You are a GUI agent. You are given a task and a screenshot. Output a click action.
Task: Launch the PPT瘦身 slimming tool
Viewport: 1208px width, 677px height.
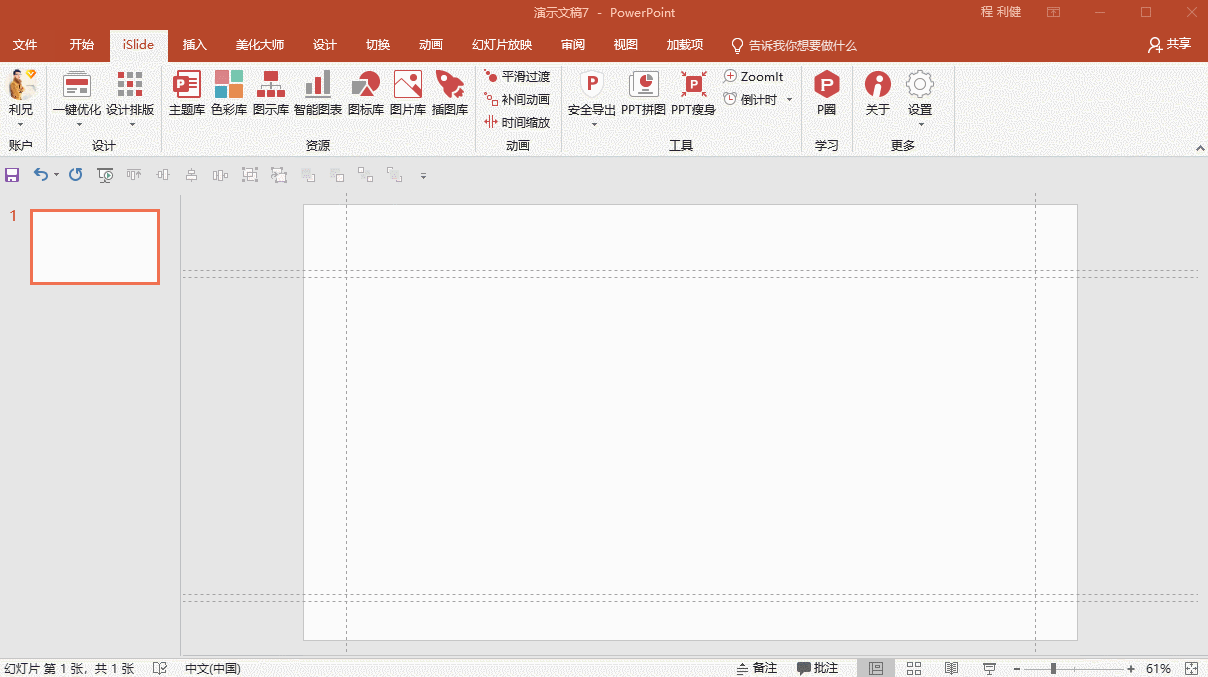coord(693,93)
